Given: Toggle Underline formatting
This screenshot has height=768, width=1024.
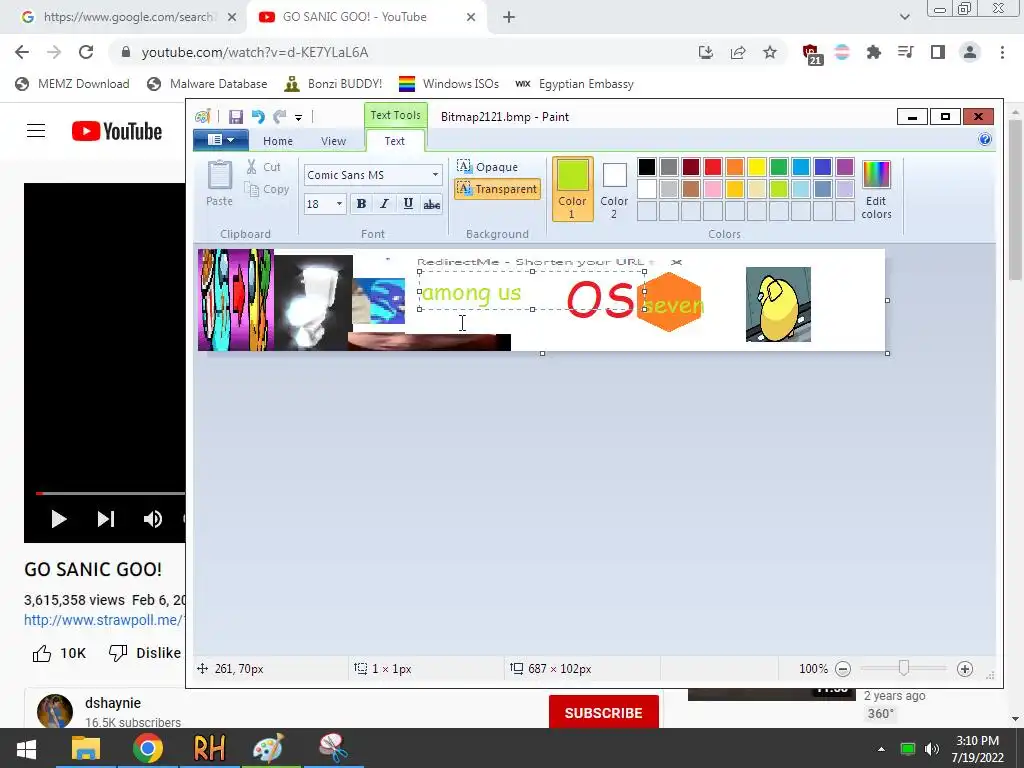Looking at the screenshot, I should [x=408, y=204].
